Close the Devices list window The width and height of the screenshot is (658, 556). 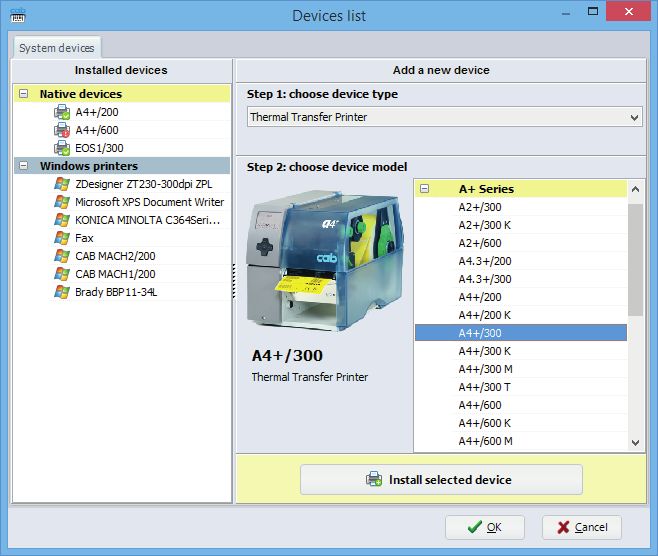(x=628, y=11)
